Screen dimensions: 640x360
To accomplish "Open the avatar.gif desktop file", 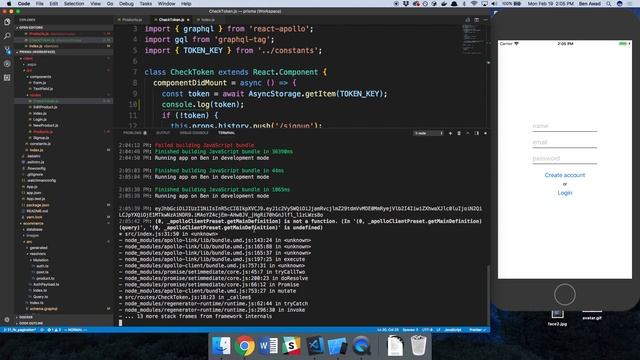I will click(x=592, y=315).
